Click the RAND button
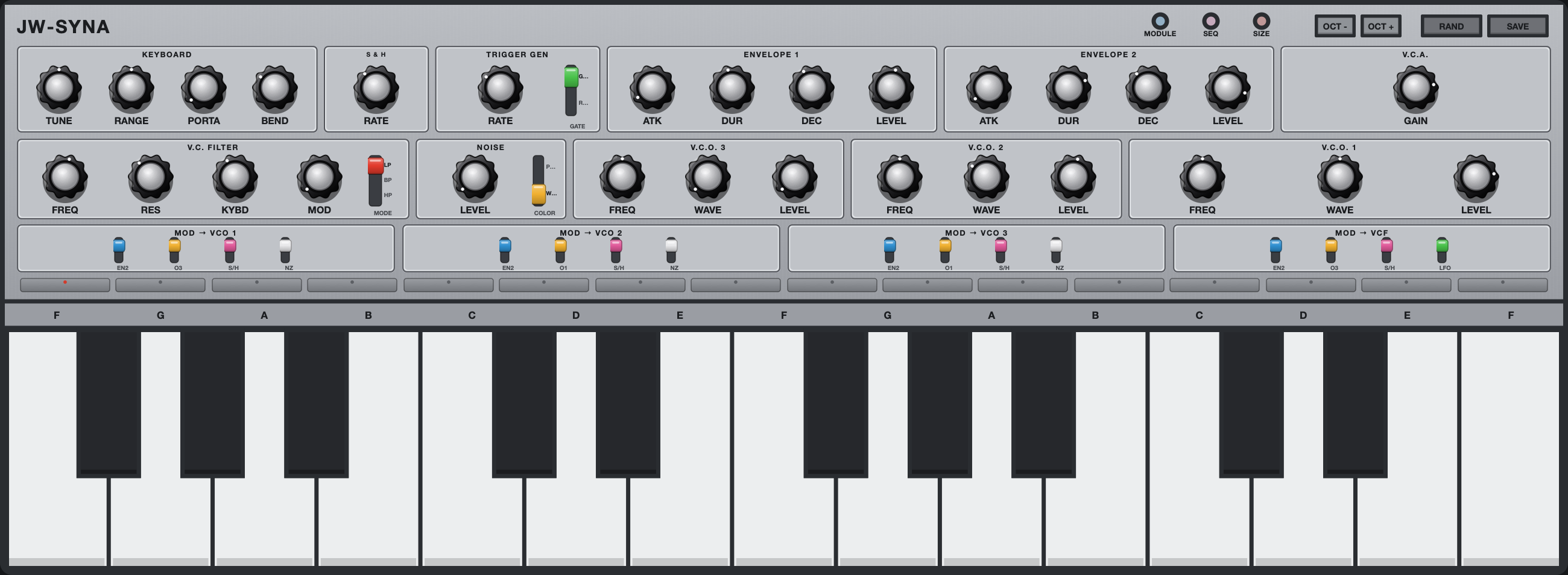 [x=1451, y=26]
